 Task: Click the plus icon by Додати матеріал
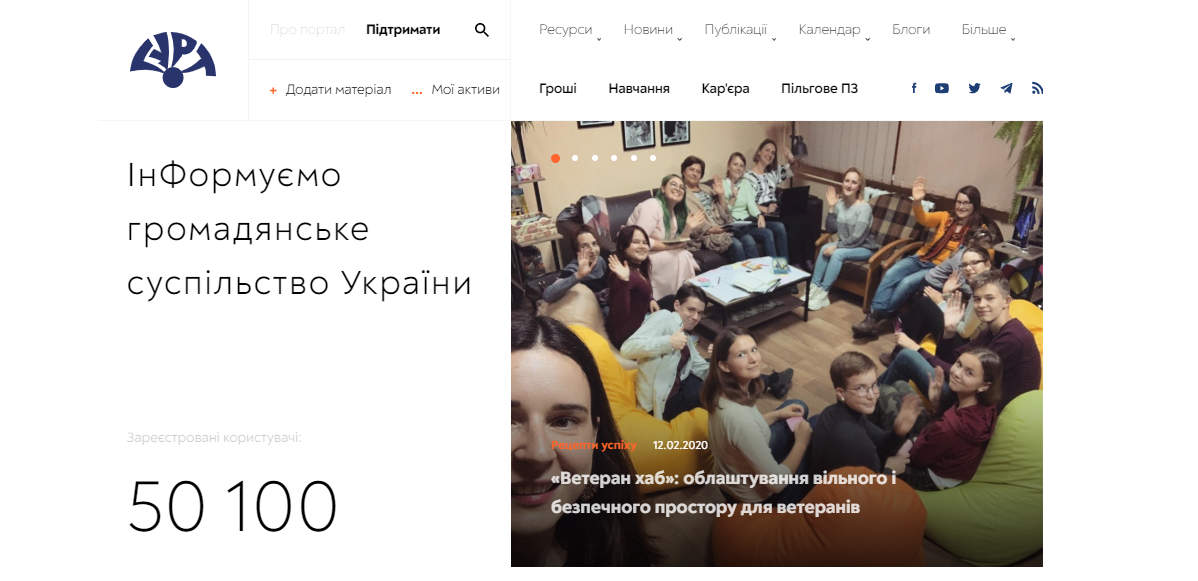[x=273, y=91]
